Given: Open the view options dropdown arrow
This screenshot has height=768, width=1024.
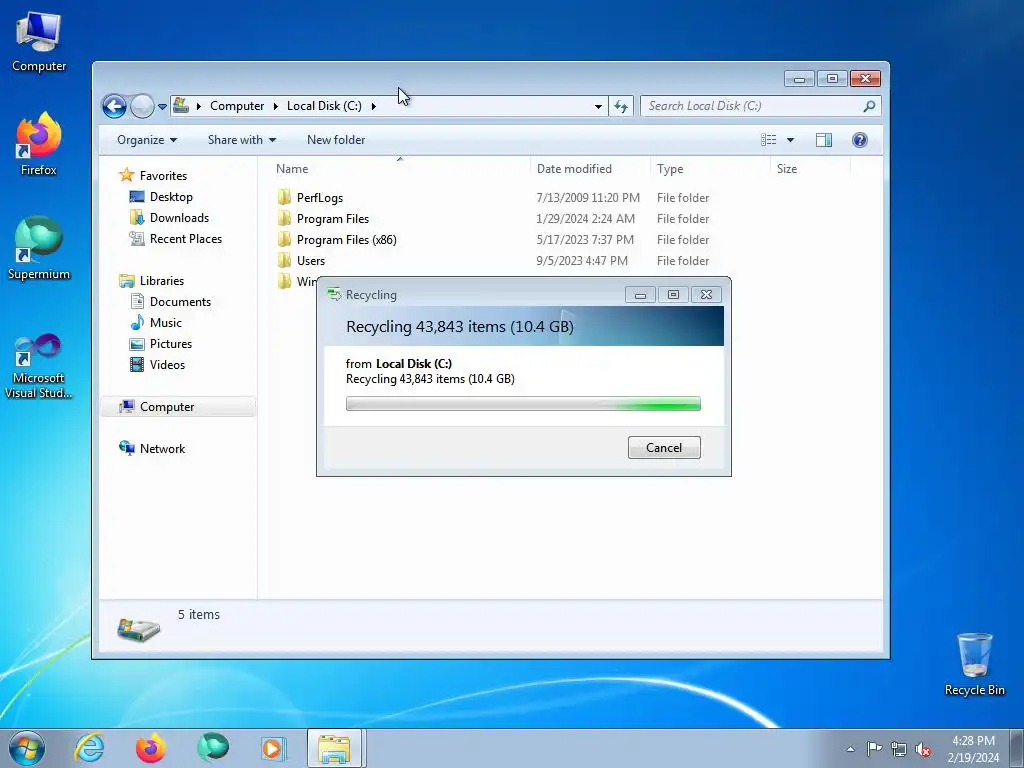Looking at the screenshot, I should pyautogui.click(x=790, y=140).
